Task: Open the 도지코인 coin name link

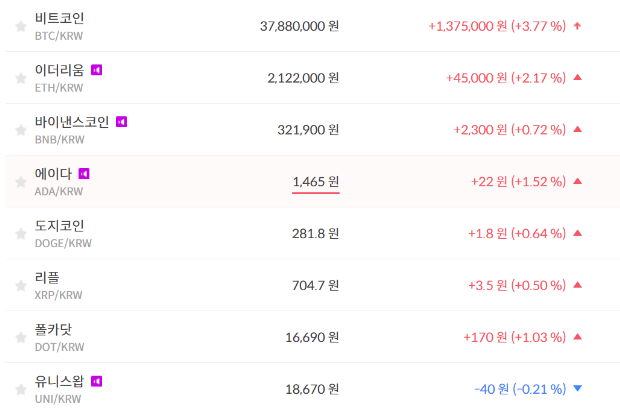Action: pos(59,226)
